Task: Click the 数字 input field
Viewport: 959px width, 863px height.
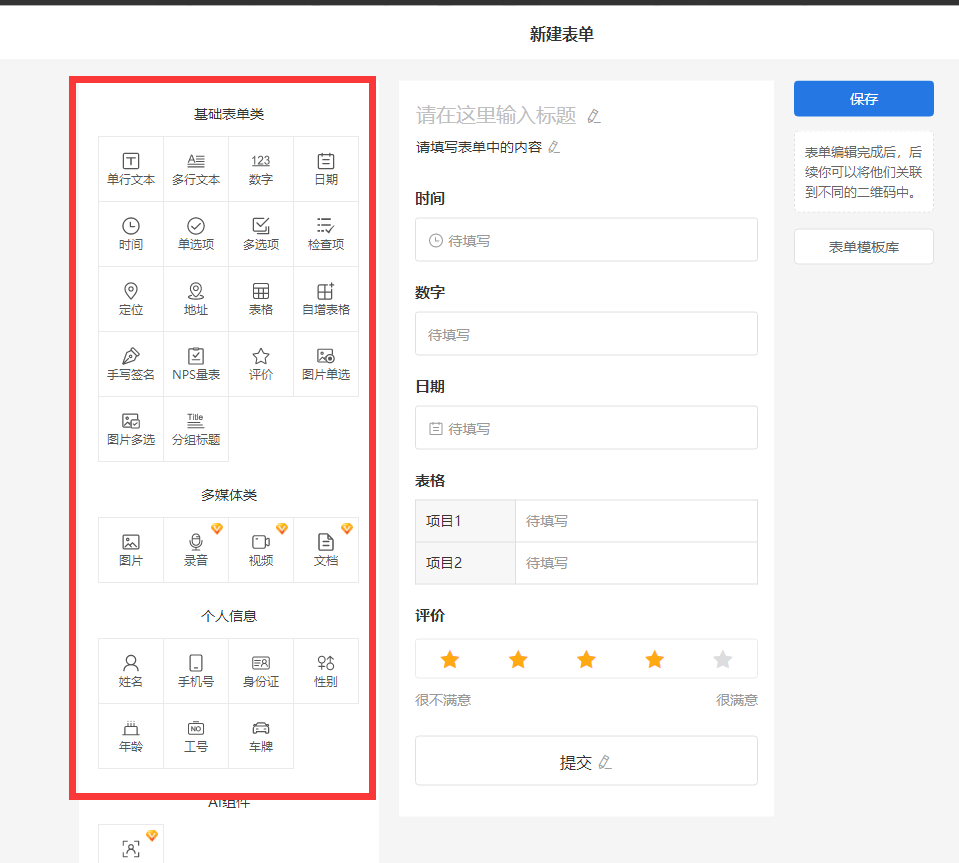Action: pos(586,334)
